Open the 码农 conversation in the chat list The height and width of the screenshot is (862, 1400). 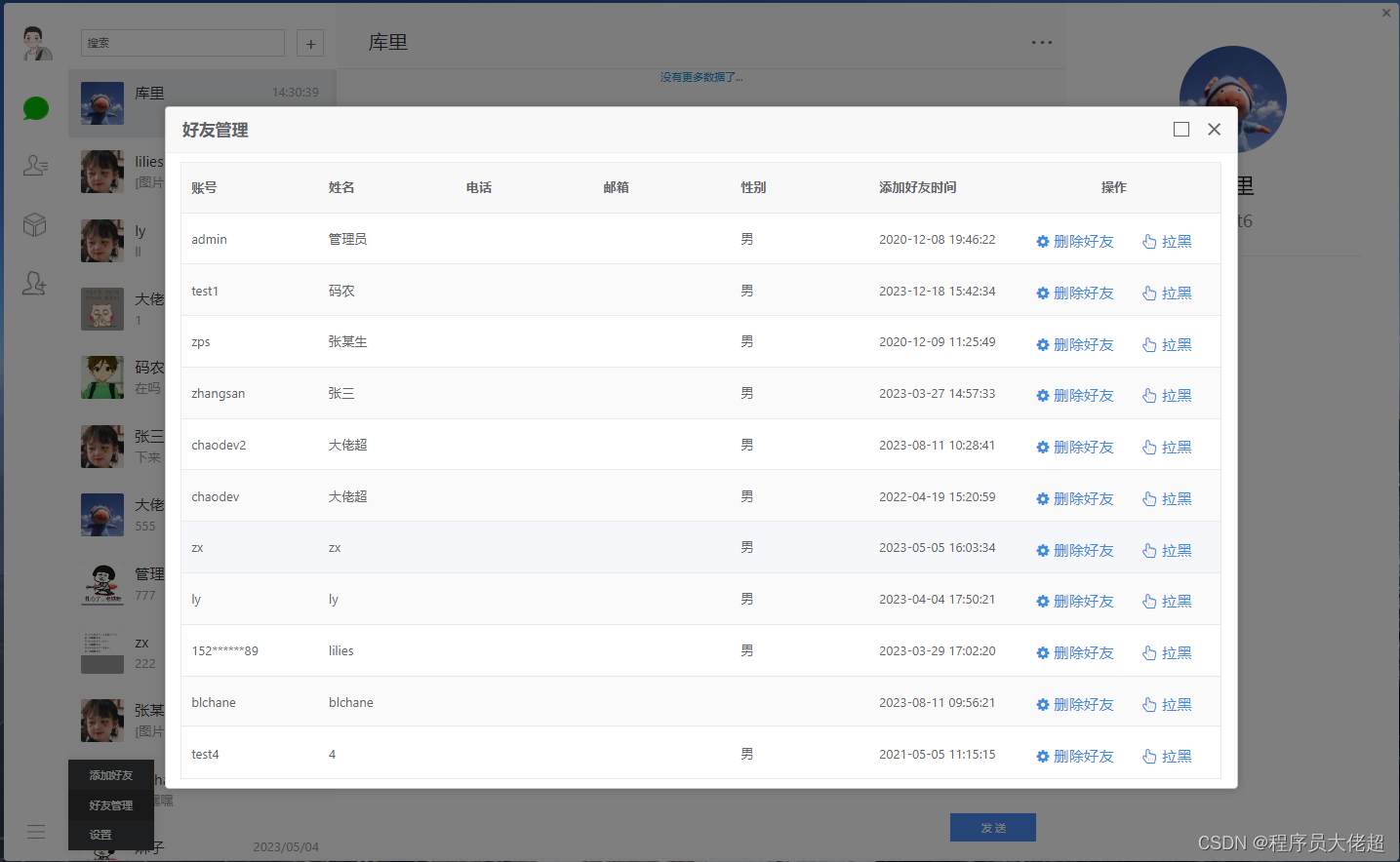pos(117,377)
